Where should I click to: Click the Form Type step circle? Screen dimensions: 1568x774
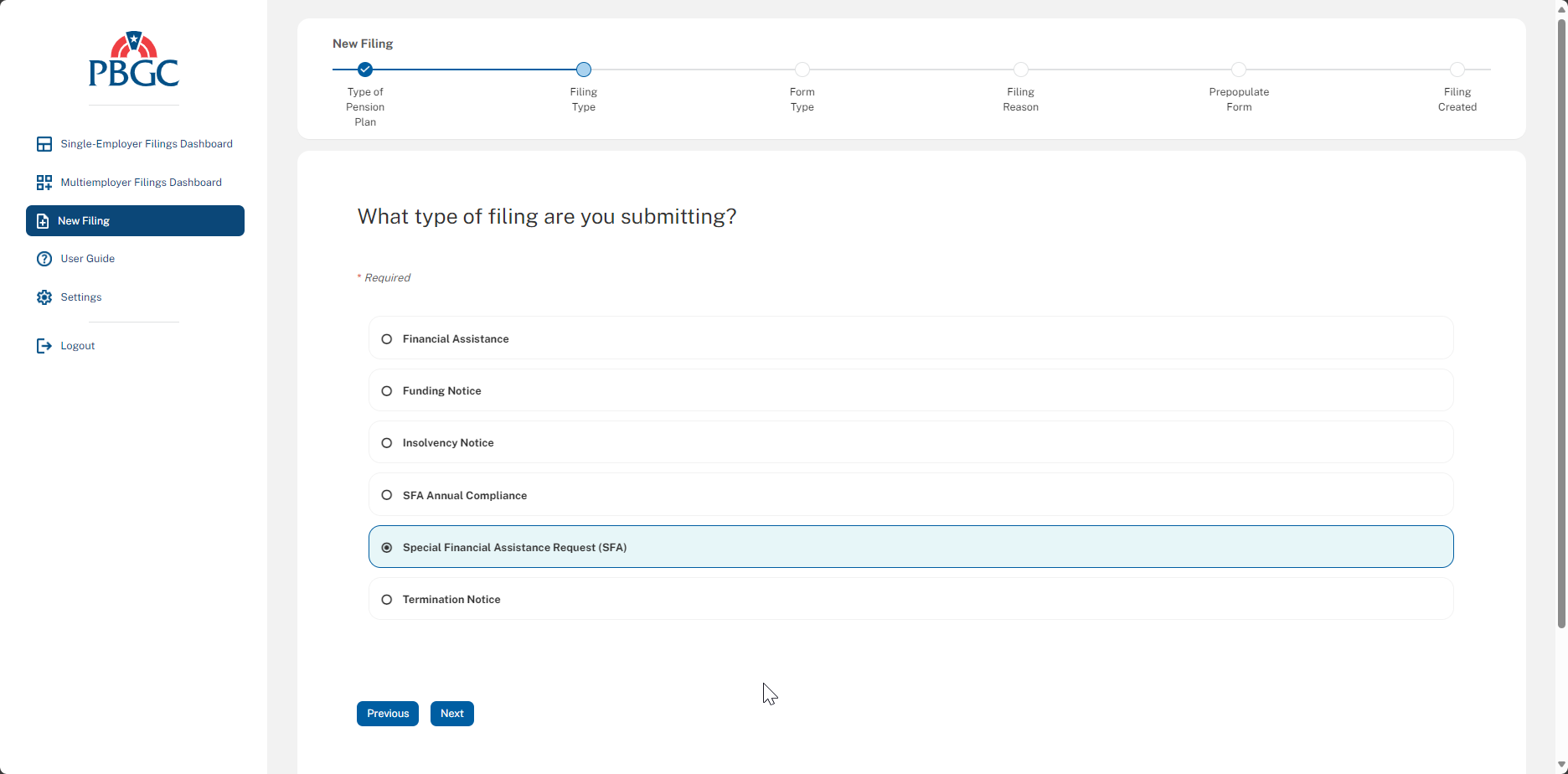[x=802, y=70]
